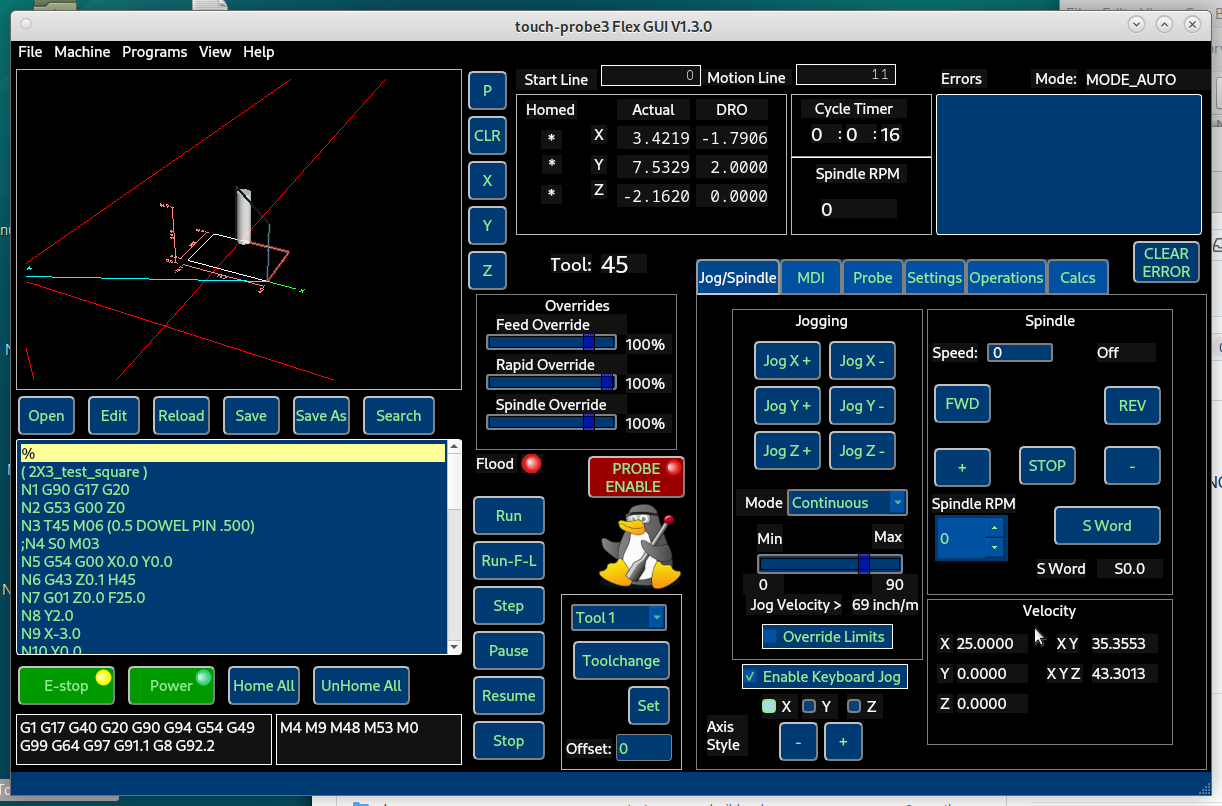
Task: Click the tool Offset input field
Action: [643, 748]
